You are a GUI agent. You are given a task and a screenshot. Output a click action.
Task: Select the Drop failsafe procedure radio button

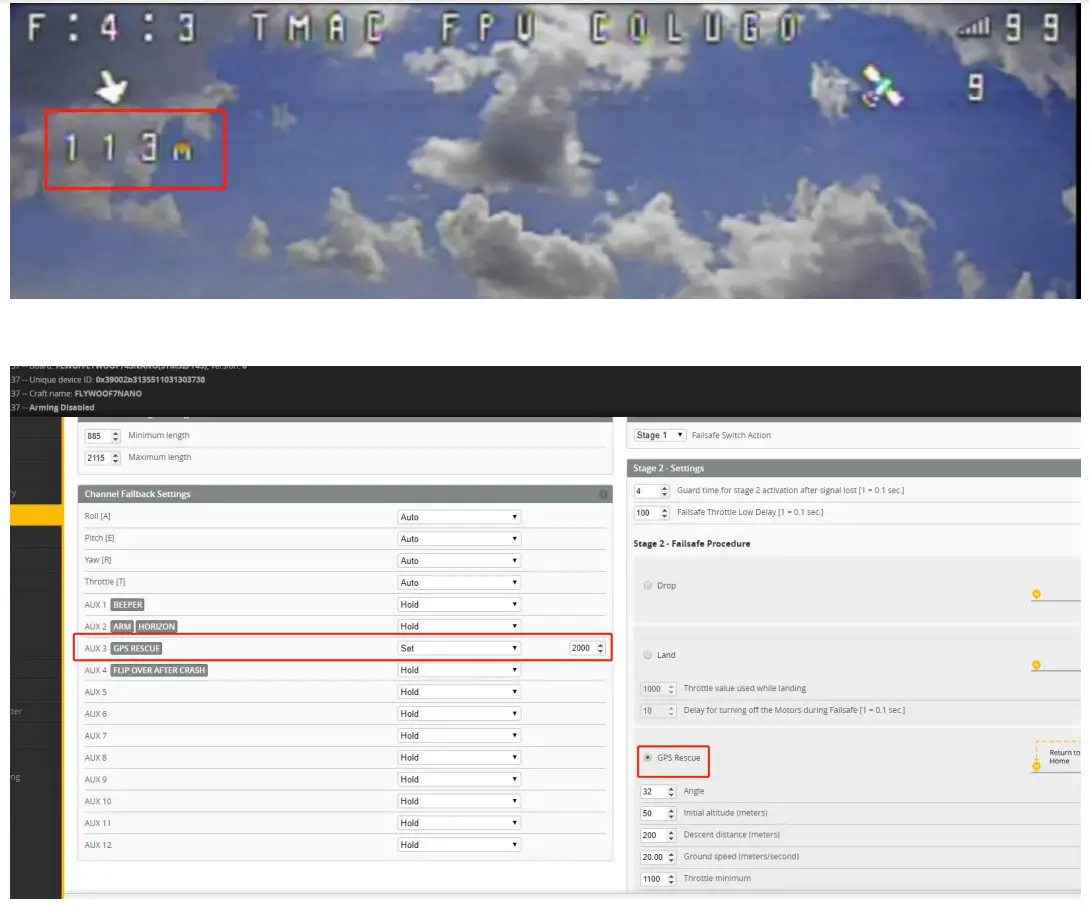click(x=647, y=585)
